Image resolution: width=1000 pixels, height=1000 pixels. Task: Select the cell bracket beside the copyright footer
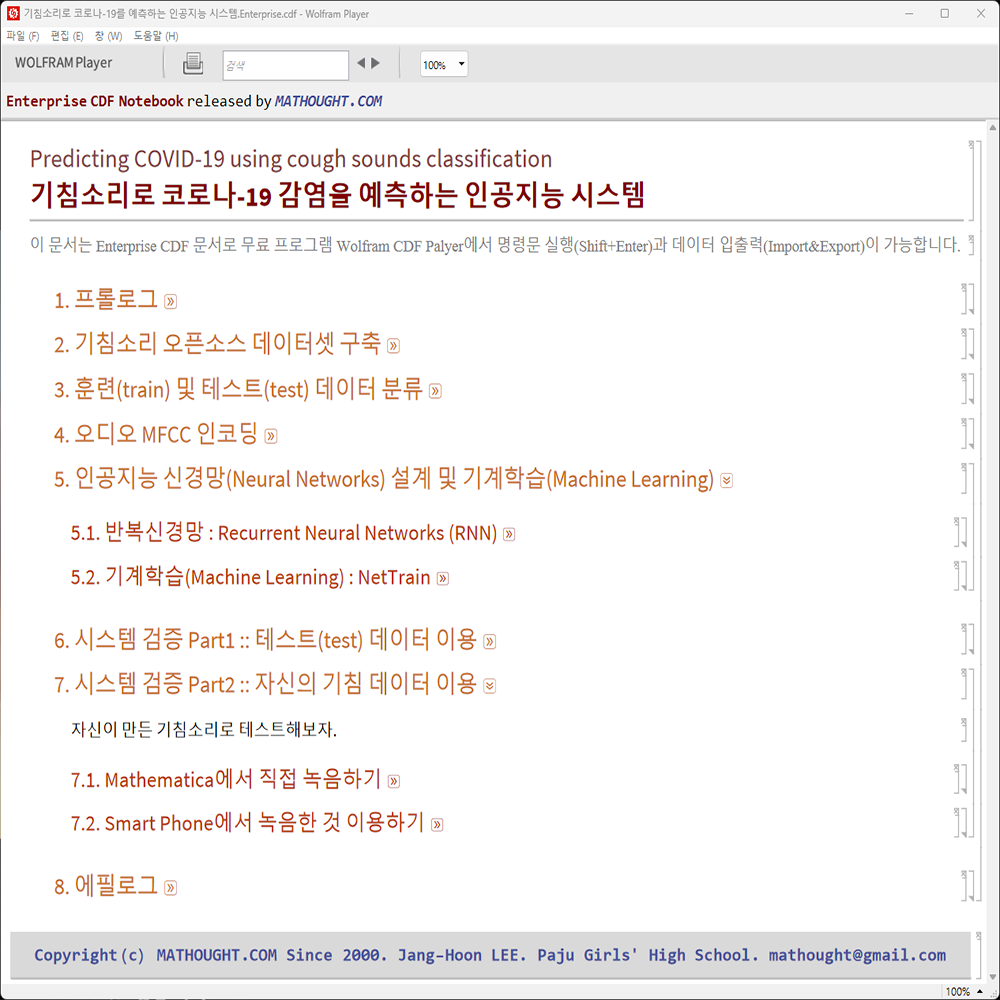(979, 955)
